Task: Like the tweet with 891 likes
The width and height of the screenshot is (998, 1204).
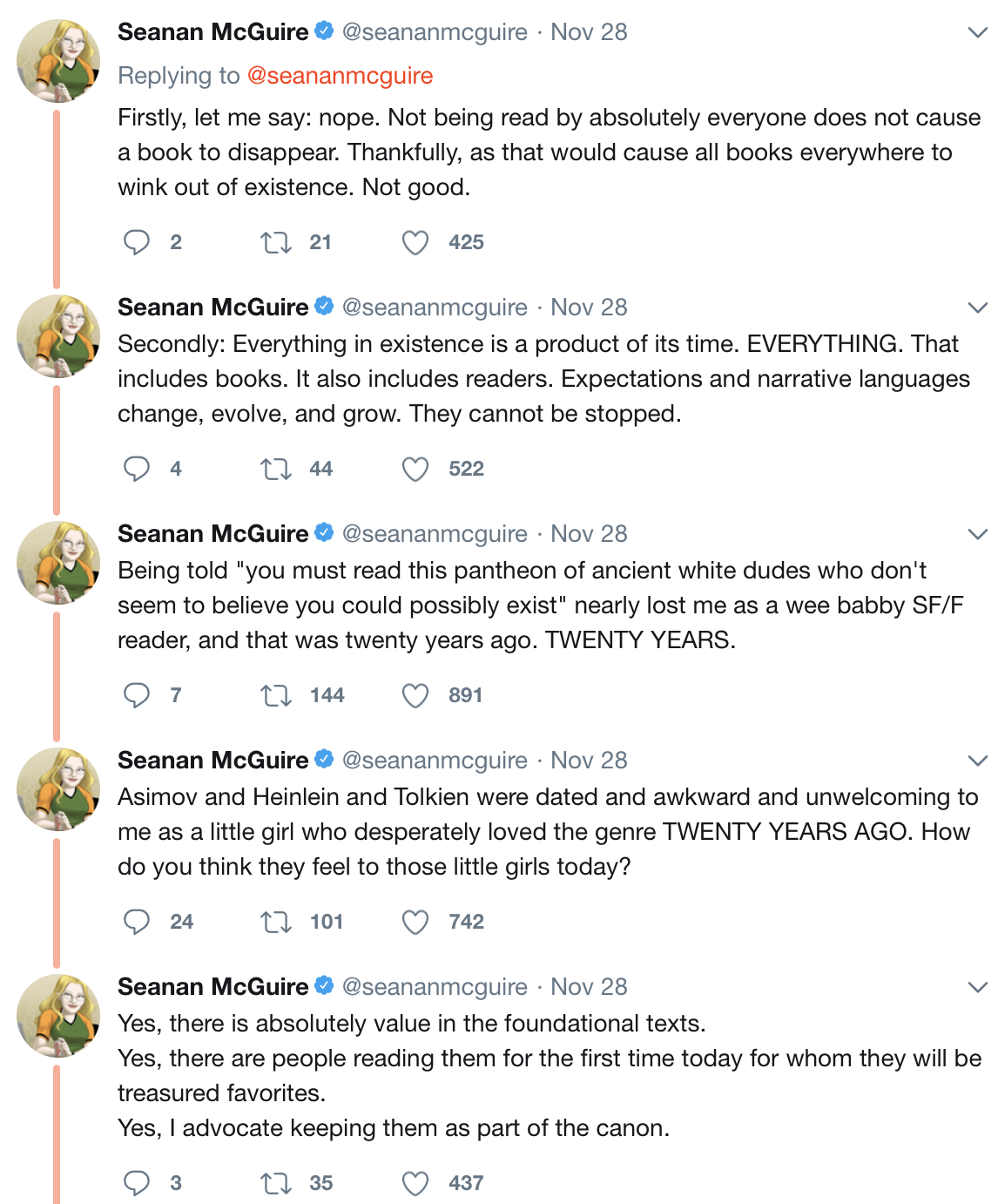Action: (x=415, y=695)
